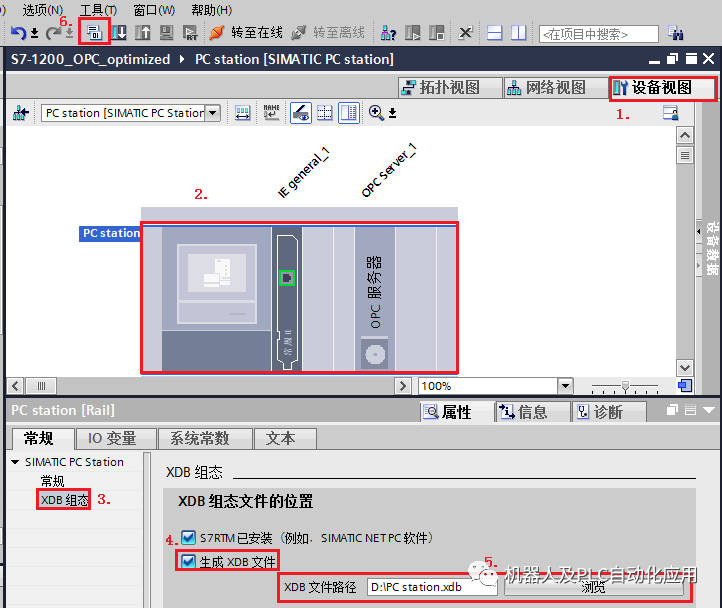The image size is (722, 608).
Task: Select the PC station computer module
Action: click(x=216, y=298)
